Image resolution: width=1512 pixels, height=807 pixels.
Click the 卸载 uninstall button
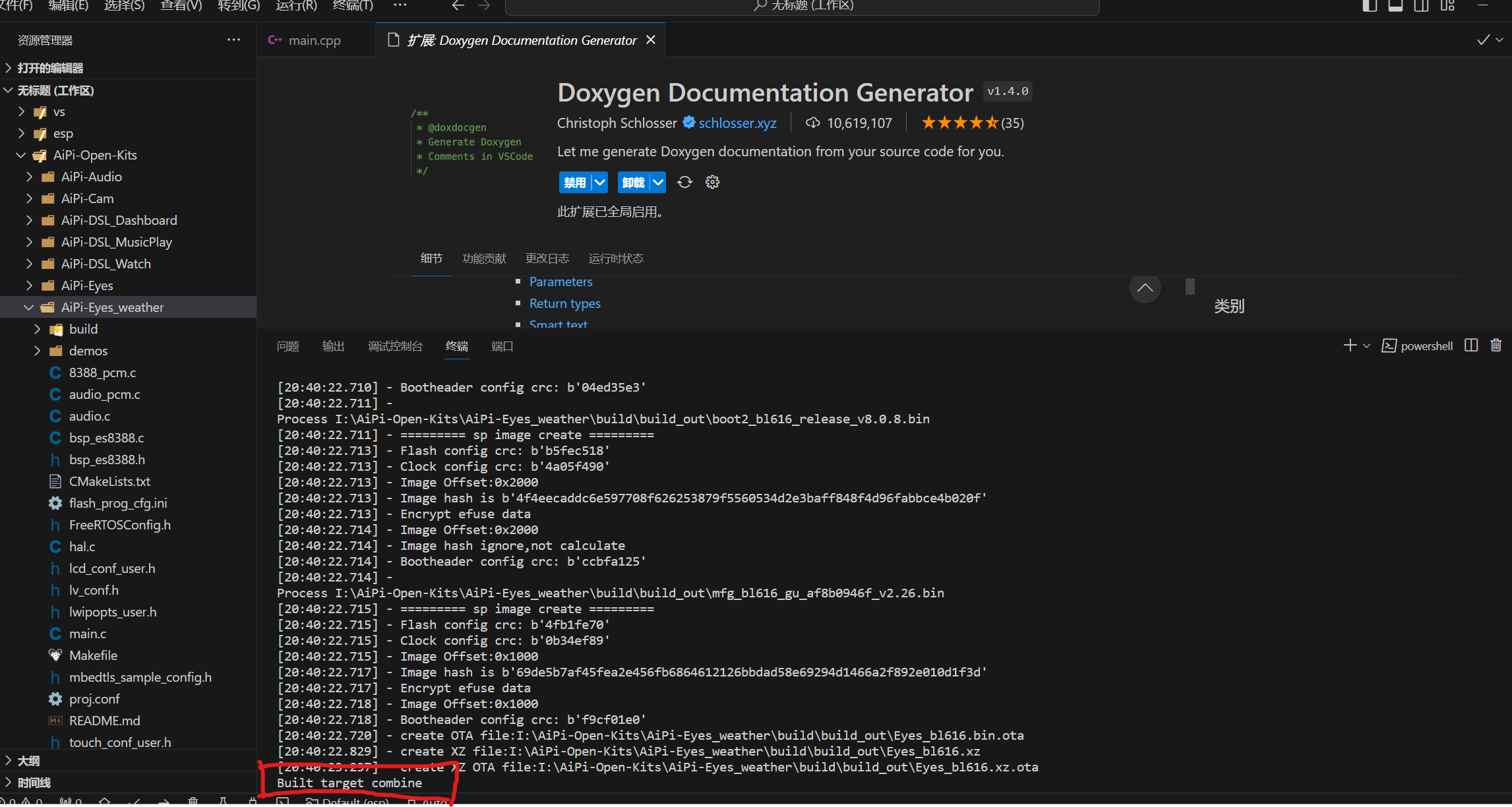[x=634, y=183]
